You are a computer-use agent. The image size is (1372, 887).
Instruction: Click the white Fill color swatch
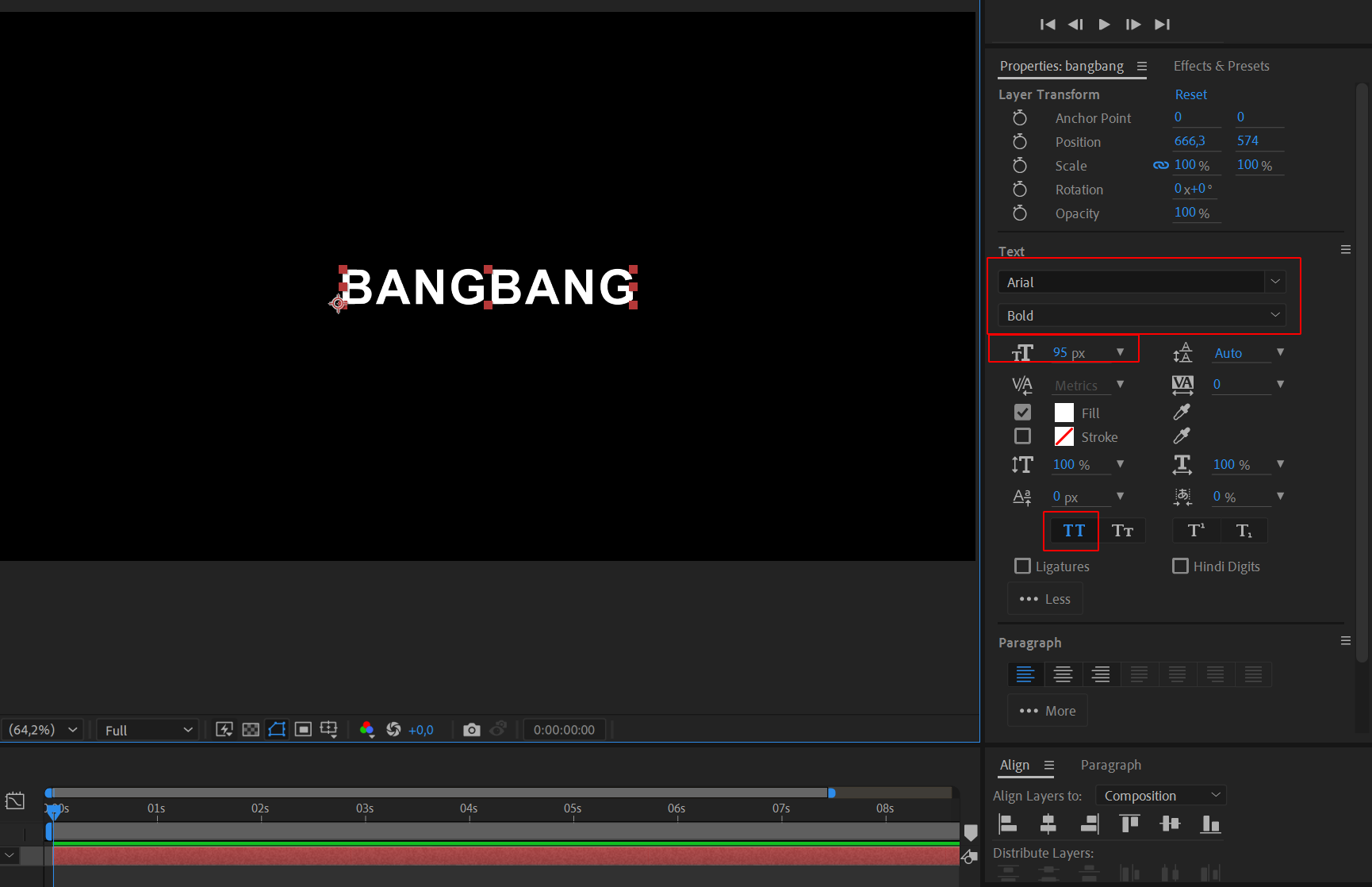pos(1064,413)
